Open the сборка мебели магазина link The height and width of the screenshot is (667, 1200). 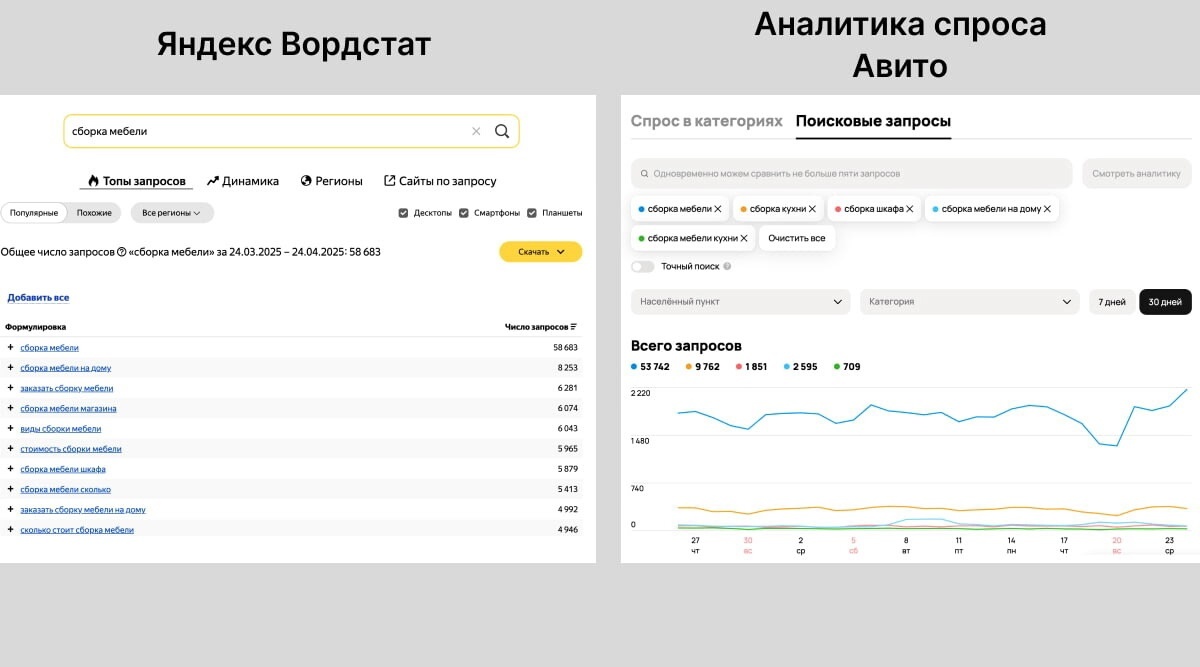tap(68, 408)
